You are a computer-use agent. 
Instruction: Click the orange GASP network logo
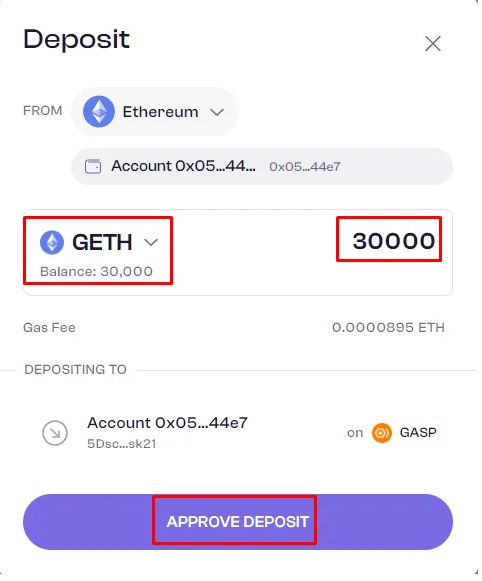pyautogui.click(x=382, y=433)
